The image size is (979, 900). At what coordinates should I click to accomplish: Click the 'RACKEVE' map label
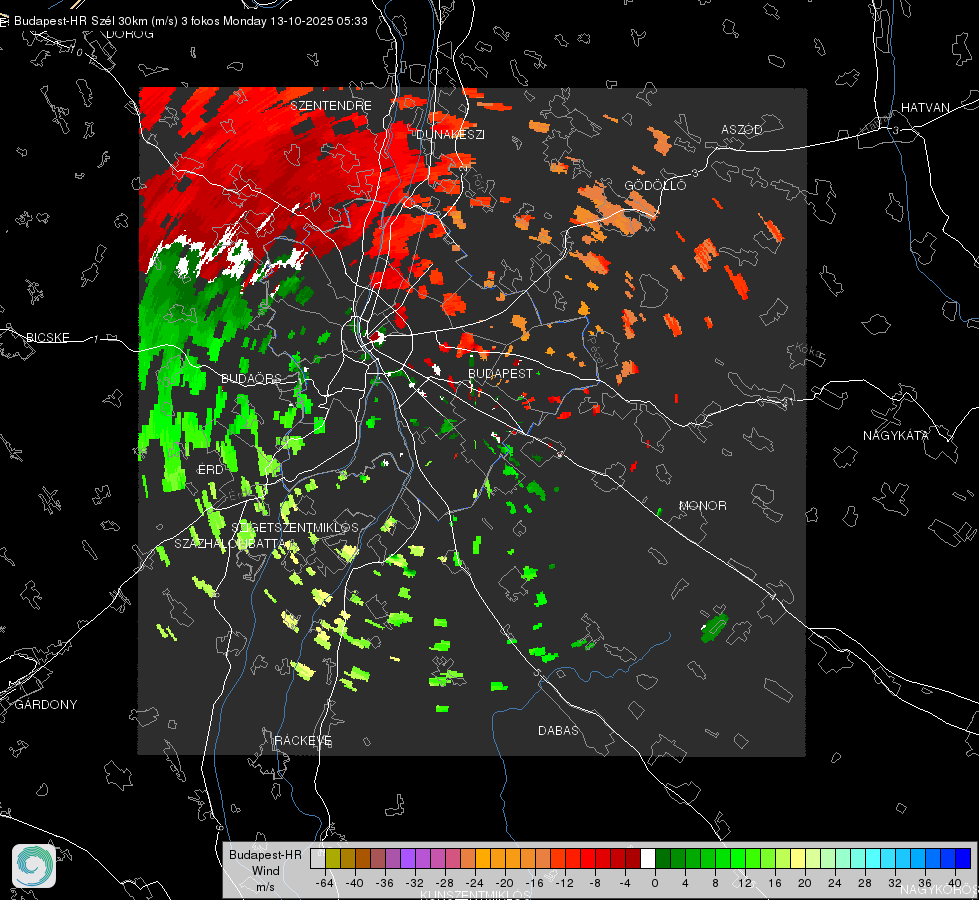[303, 740]
